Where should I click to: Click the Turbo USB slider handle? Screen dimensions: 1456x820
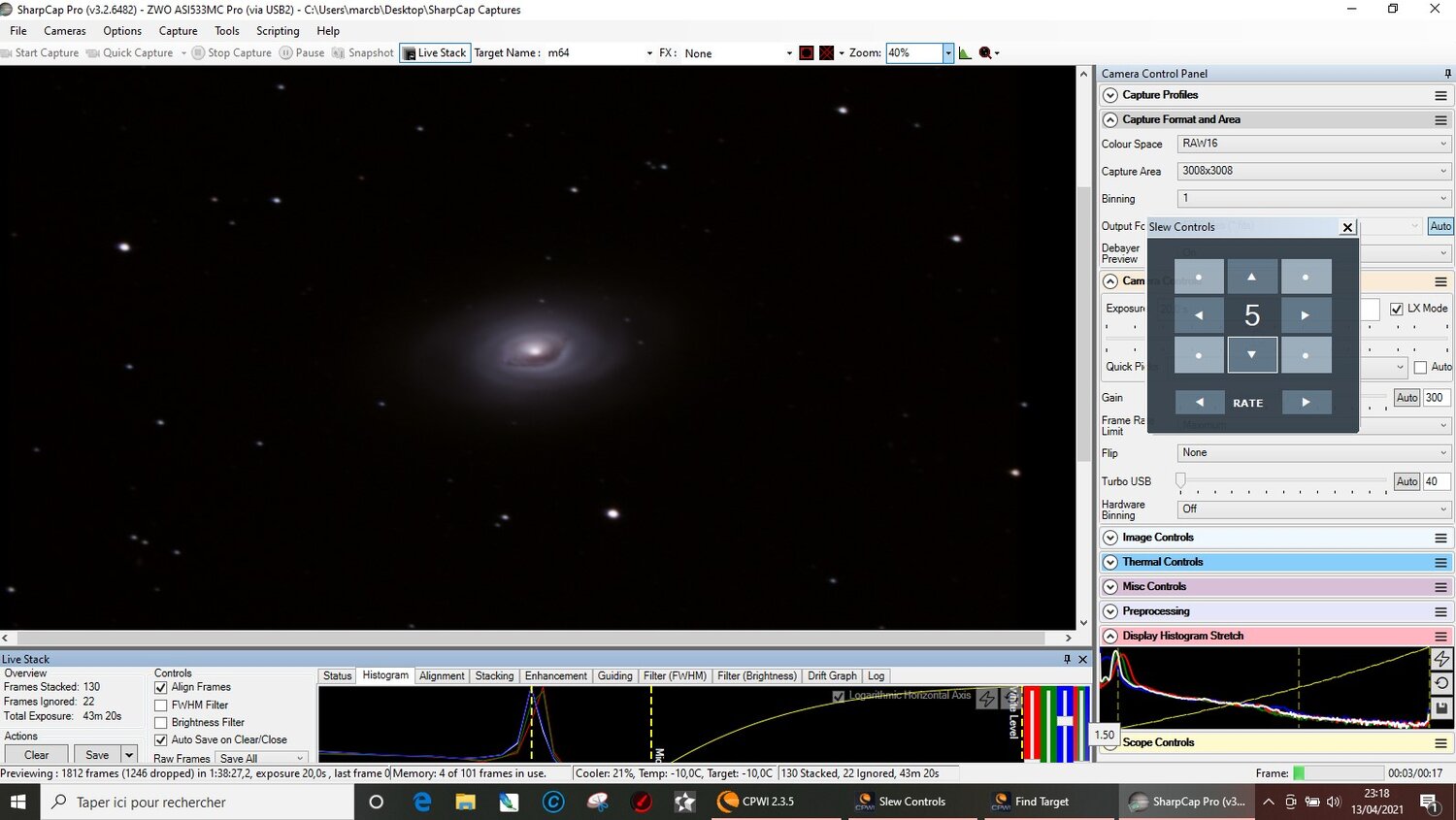click(x=1180, y=480)
